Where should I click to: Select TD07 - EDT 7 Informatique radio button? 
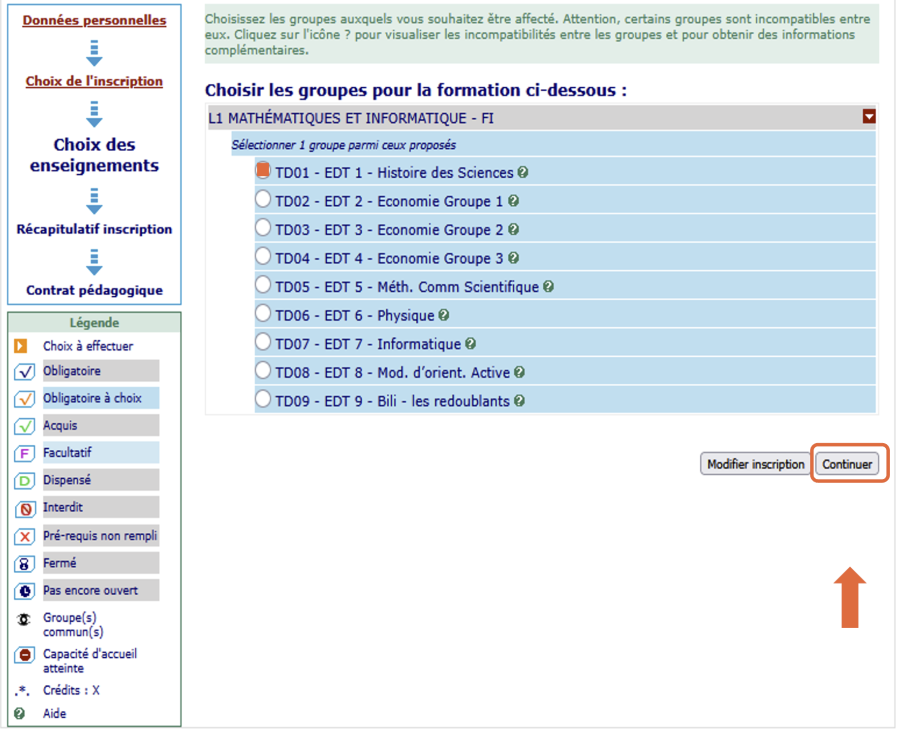(x=263, y=341)
